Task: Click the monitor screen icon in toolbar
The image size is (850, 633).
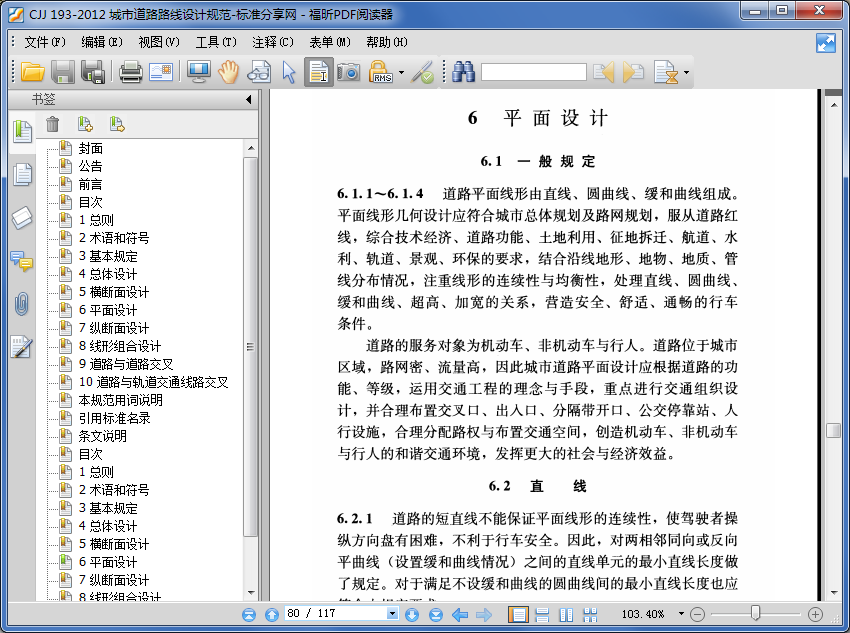Action: (198, 72)
